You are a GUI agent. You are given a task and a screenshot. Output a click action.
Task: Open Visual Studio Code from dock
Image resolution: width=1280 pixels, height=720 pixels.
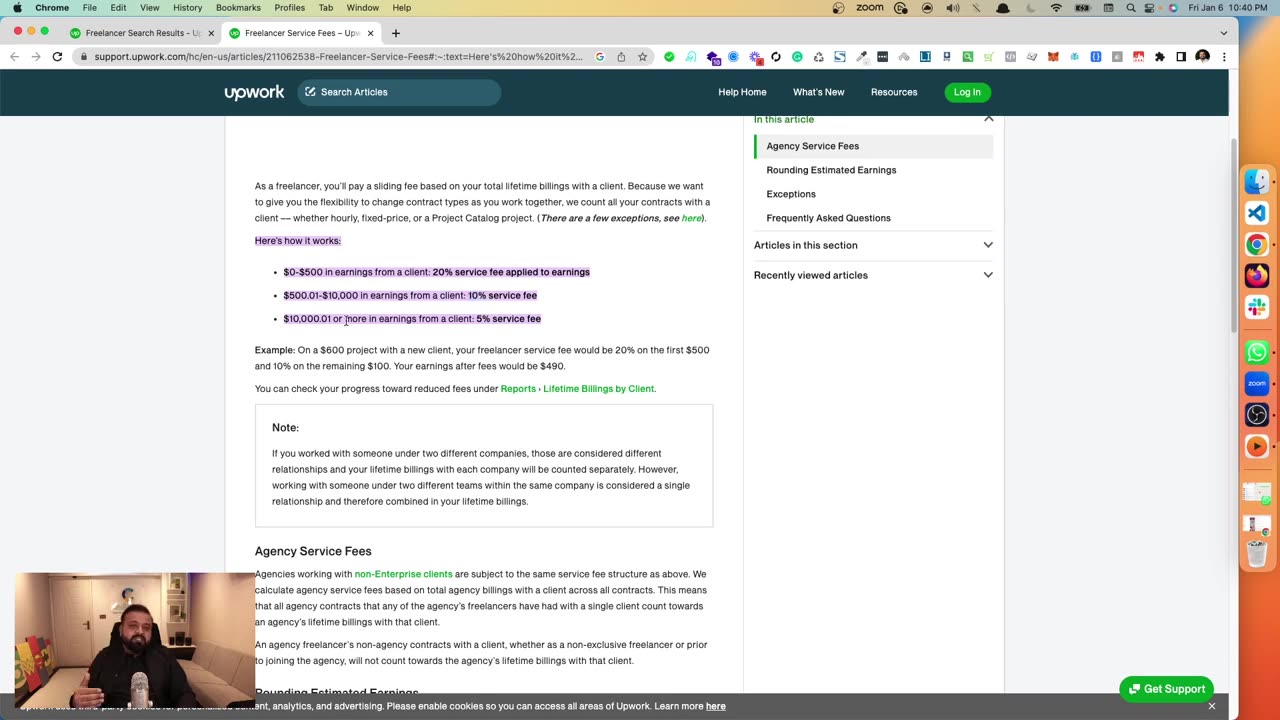tap(1257, 213)
